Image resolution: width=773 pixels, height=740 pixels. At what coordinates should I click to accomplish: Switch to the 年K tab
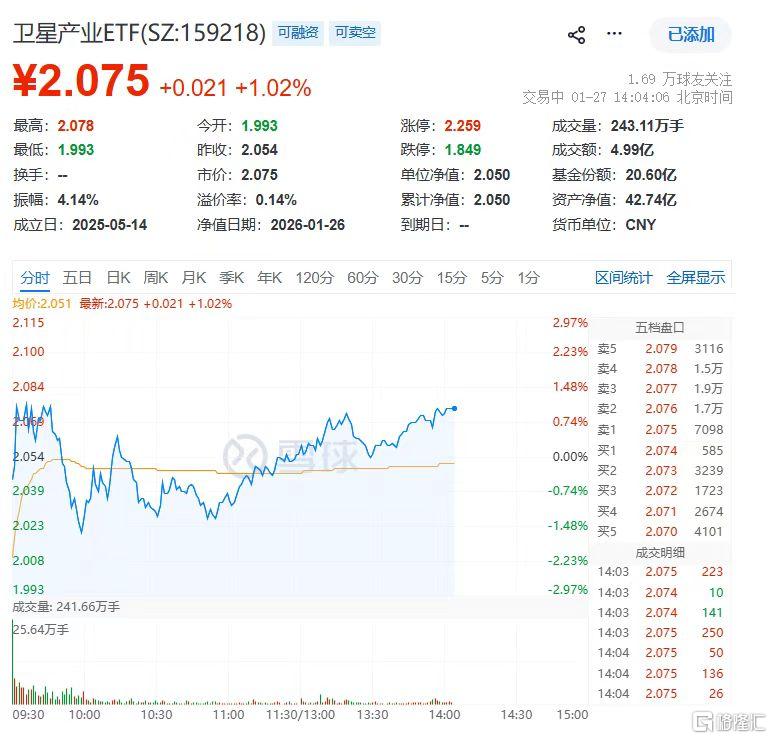(x=270, y=278)
